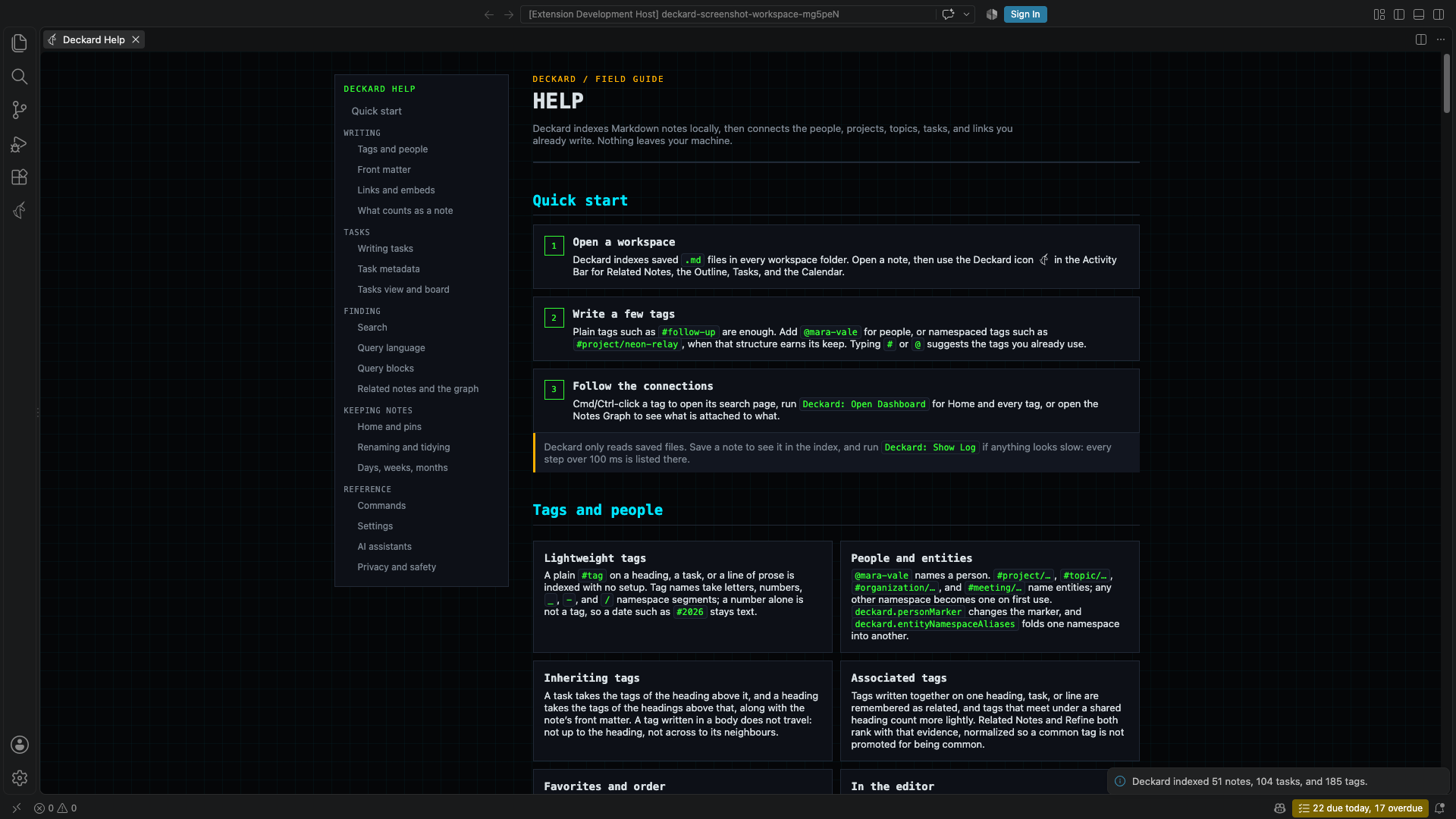
Task: Open Privacy and safety link
Action: [397, 567]
